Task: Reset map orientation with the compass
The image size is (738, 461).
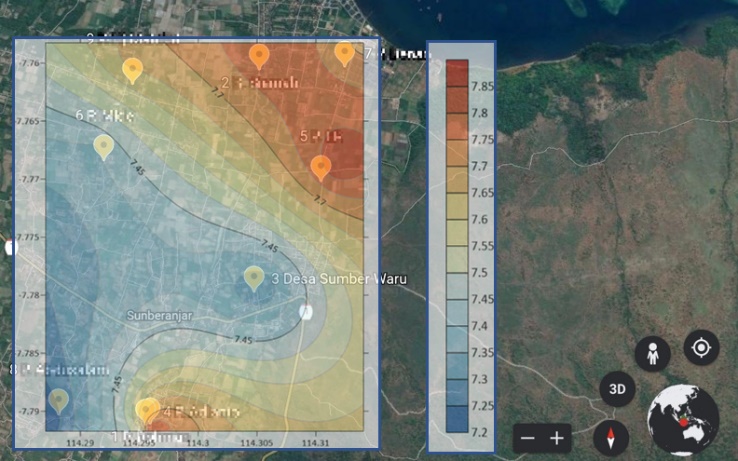Action: 611,438
